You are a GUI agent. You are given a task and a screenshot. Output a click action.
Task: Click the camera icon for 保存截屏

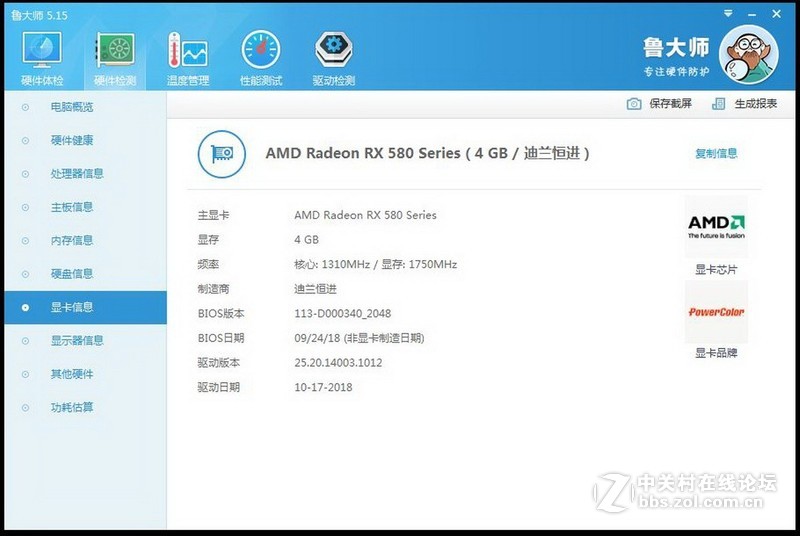click(x=634, y=104)
